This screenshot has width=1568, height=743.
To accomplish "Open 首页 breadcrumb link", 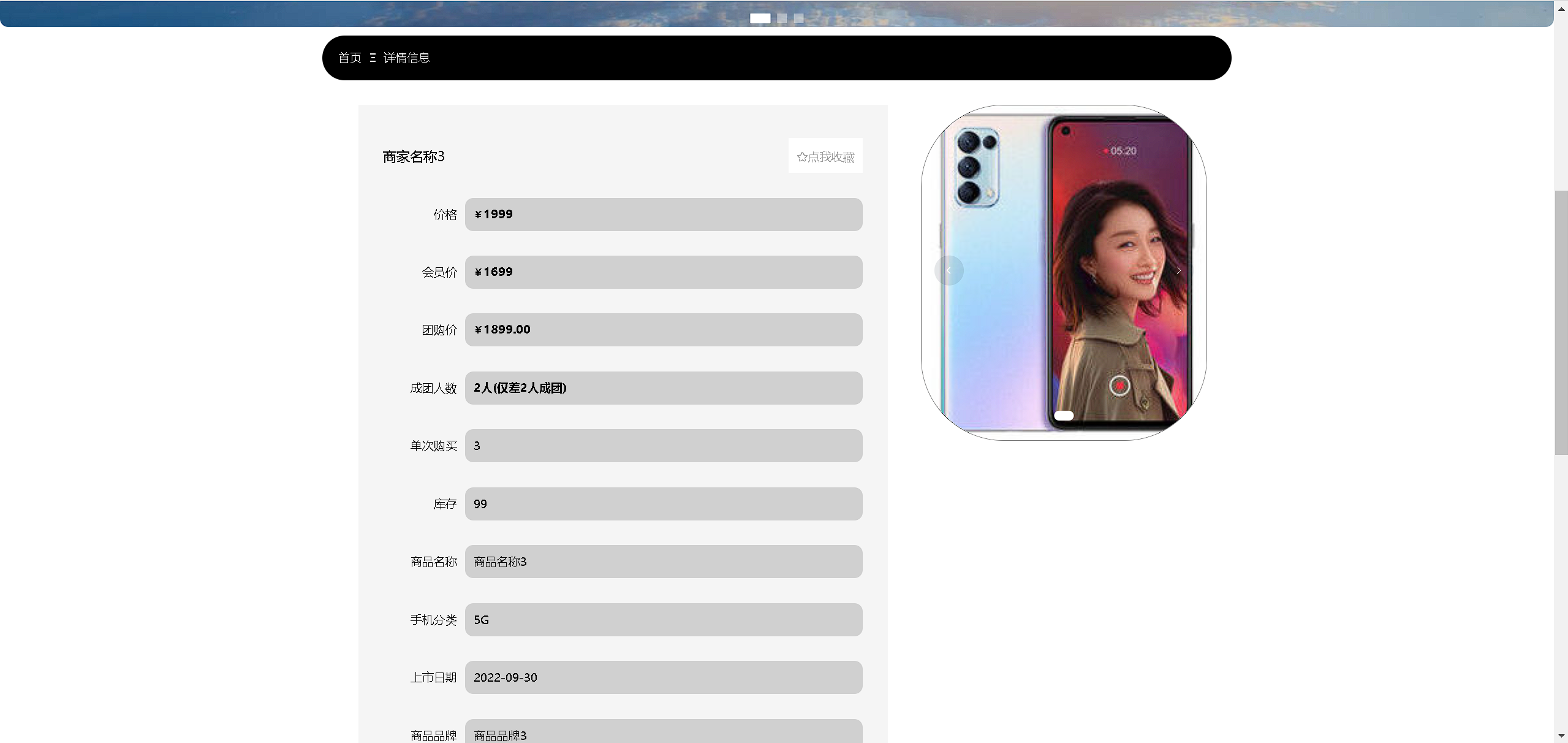I will coord(350,58).
